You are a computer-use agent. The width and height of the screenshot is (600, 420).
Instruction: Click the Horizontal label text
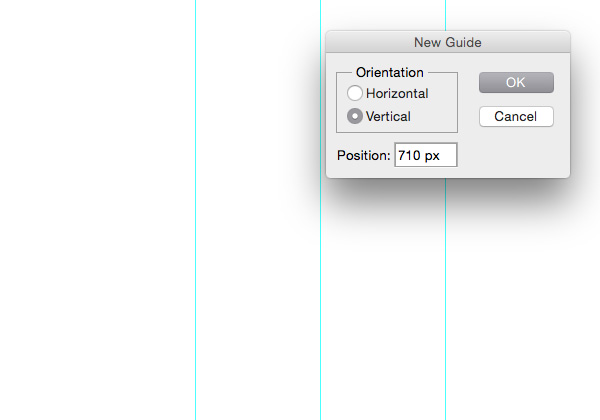pyautogui.click(x=397, y=93)
